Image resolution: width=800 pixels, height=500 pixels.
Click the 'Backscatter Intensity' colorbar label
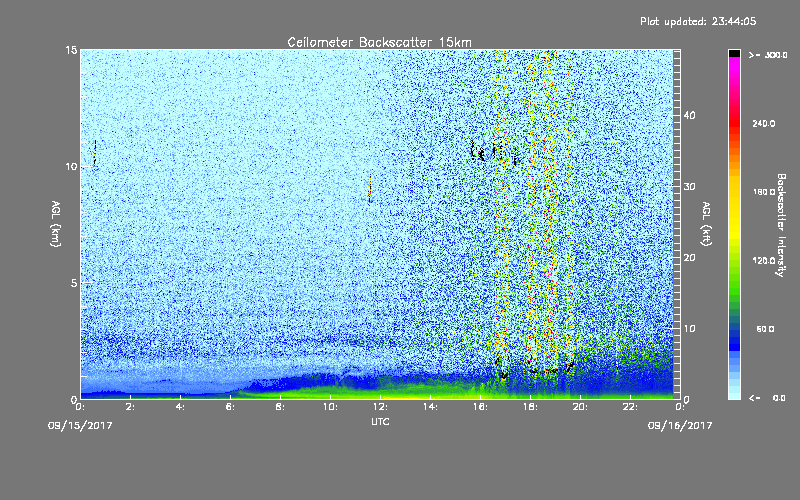tap(781, 225)
